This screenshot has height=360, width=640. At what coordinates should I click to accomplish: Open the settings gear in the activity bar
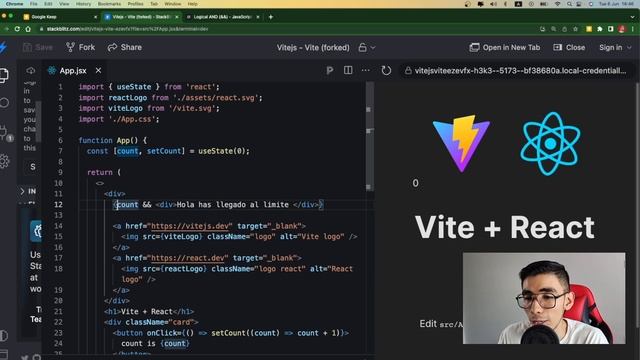coord(4,161)
